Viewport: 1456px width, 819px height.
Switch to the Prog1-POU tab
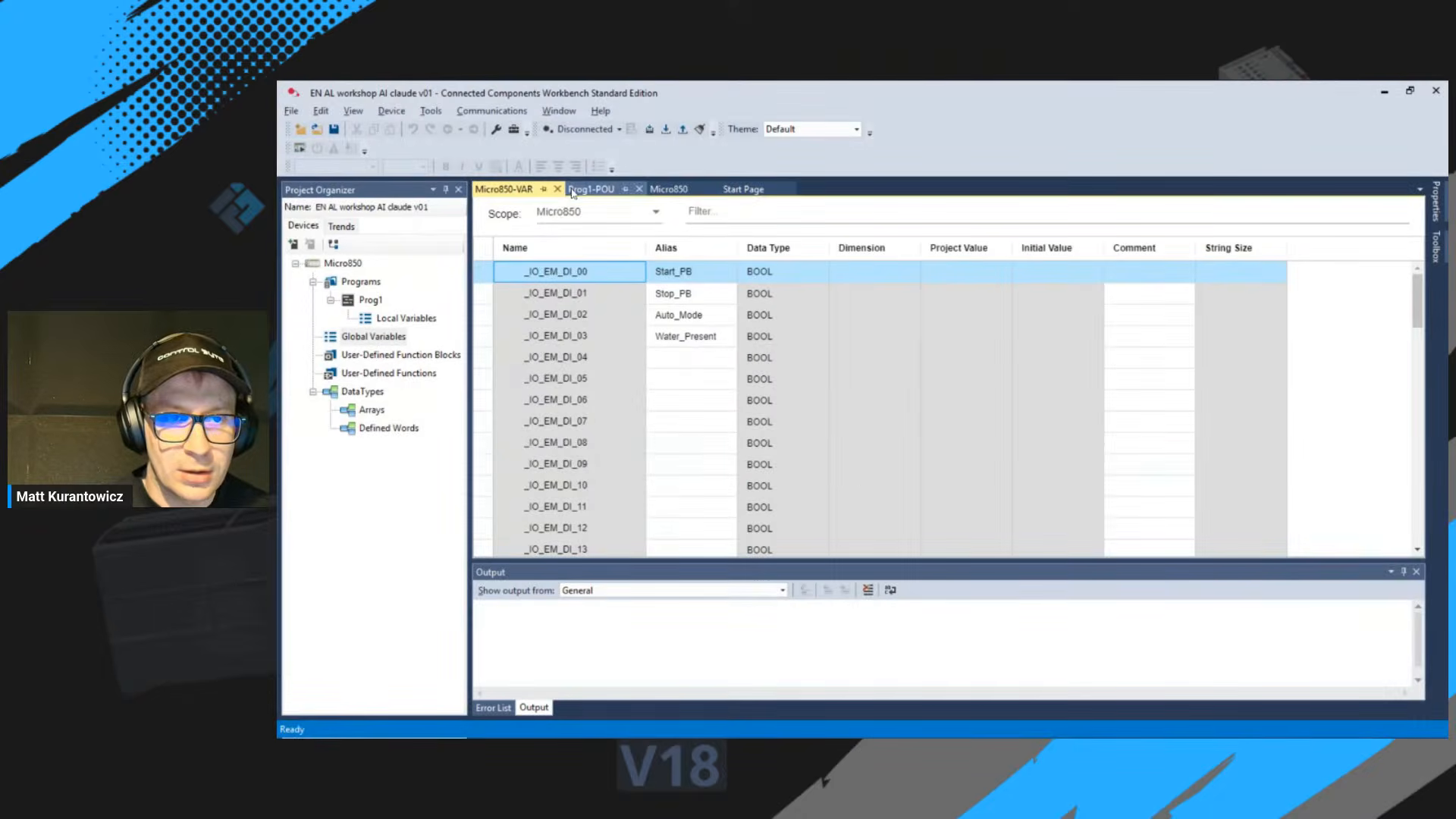593,189
